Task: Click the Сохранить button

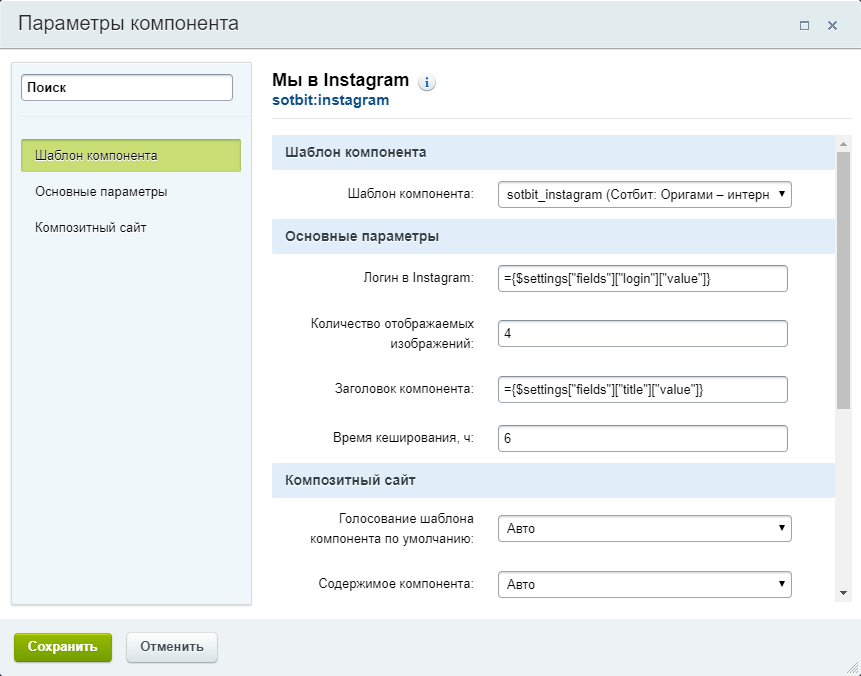Action: (x=63, y=647)
